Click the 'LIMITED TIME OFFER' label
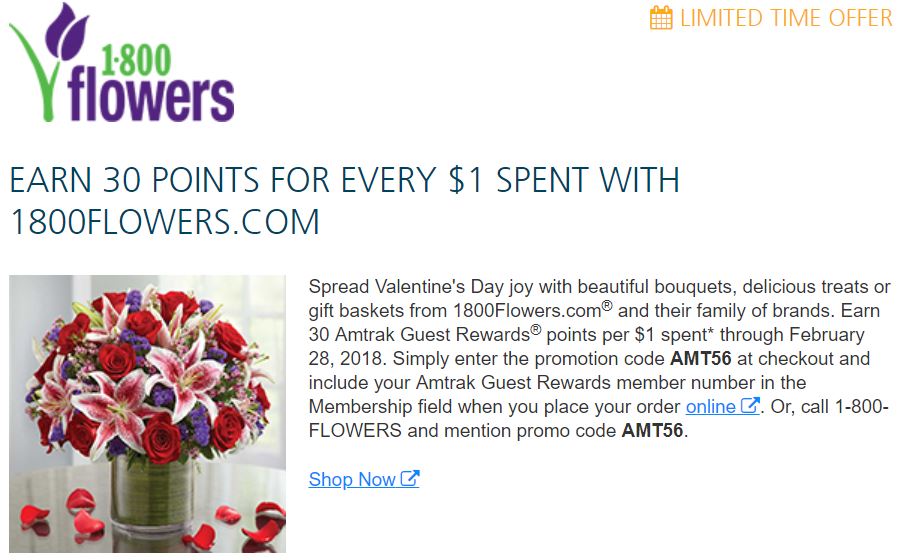The width and height of the screenshot is (913, 560). tap(786, 18)
